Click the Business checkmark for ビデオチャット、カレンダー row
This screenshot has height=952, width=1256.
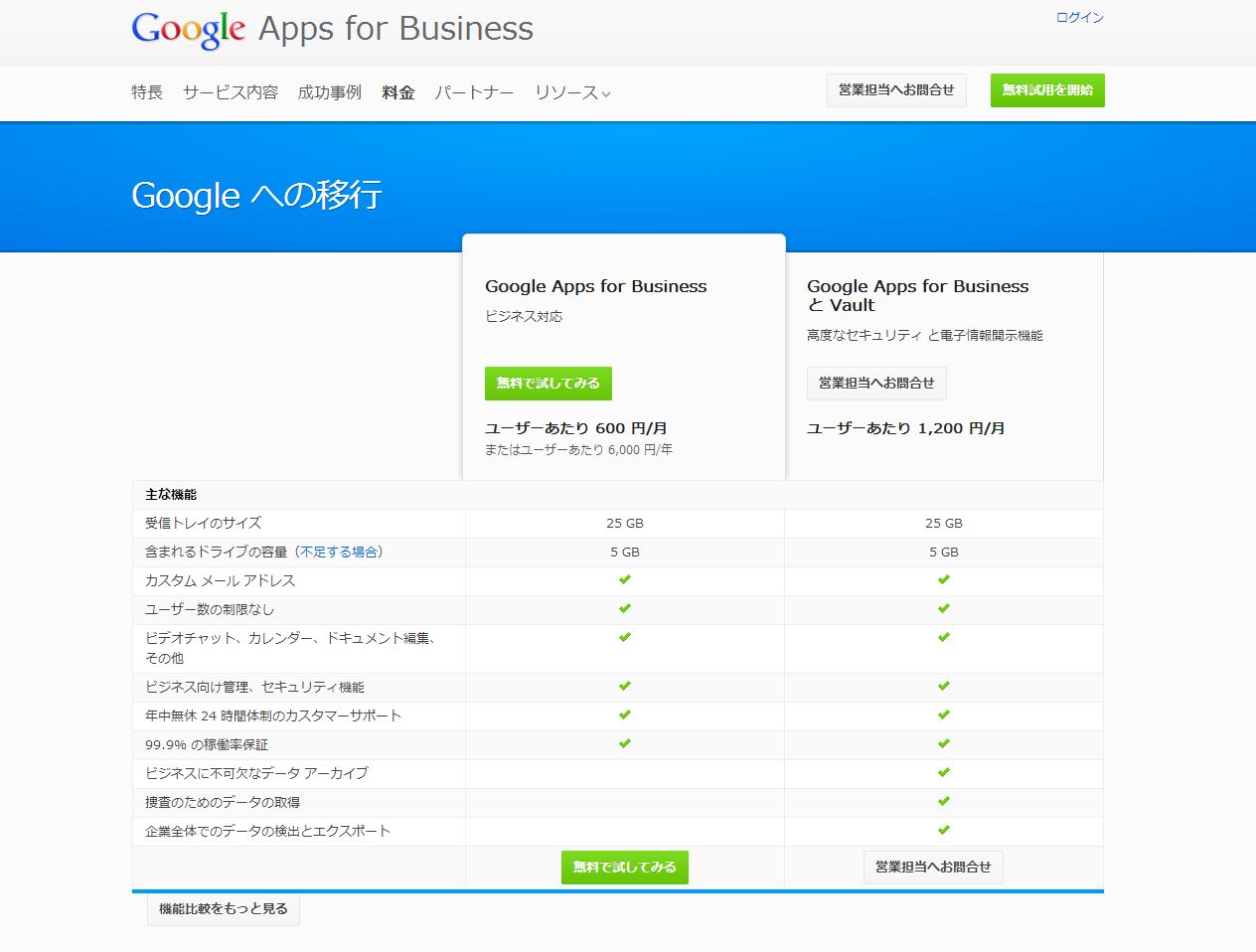625,637
